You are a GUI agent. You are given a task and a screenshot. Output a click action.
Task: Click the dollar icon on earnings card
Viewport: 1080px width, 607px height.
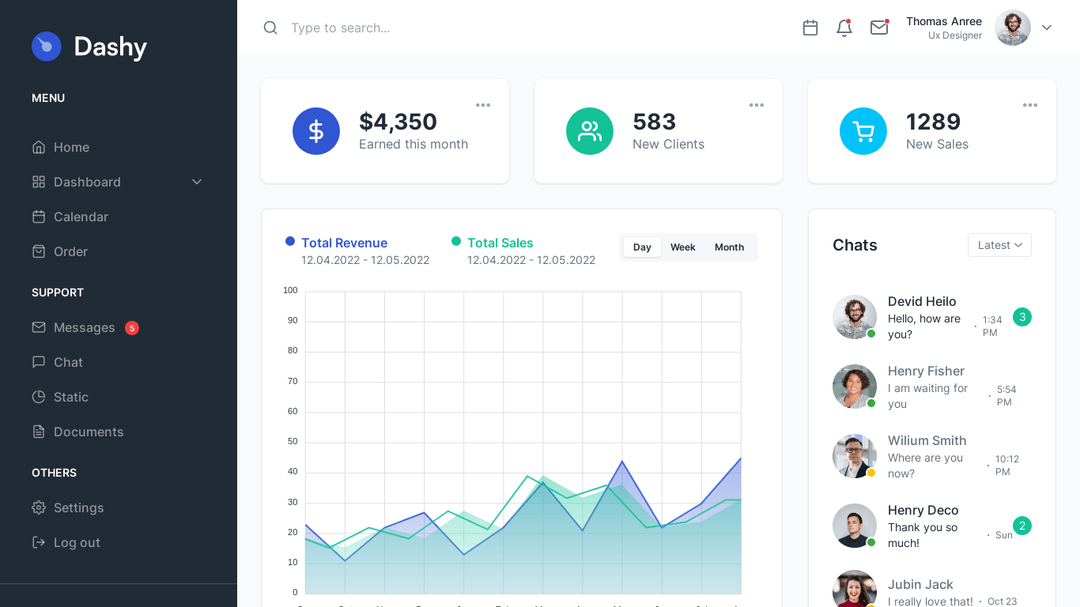pyautogui.click(x=316, y=131)
